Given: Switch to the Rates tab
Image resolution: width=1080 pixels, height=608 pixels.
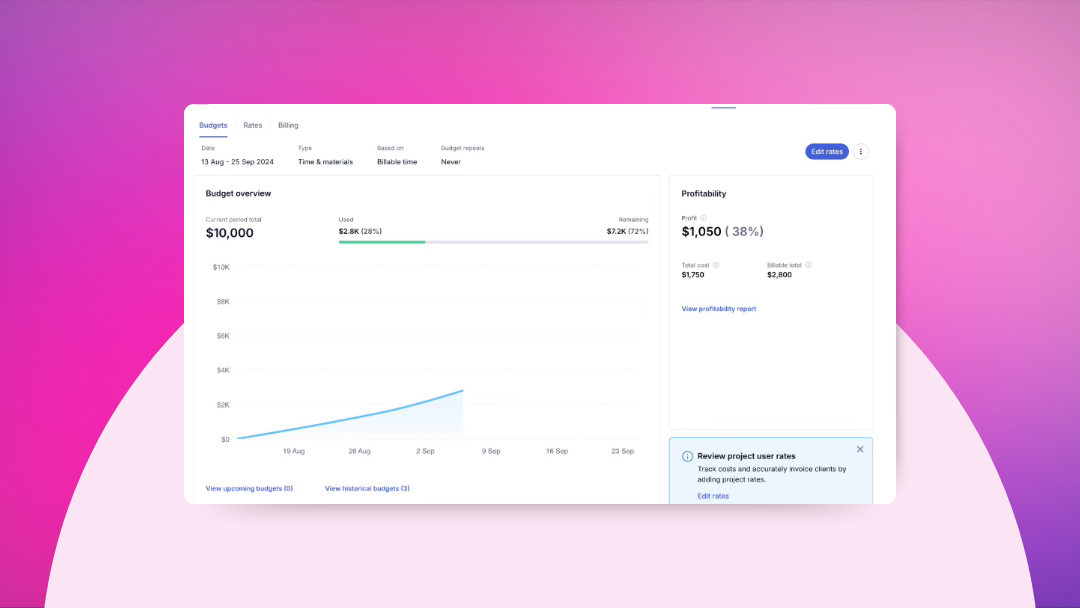Looking at the screenshot, I should (253, 125).
